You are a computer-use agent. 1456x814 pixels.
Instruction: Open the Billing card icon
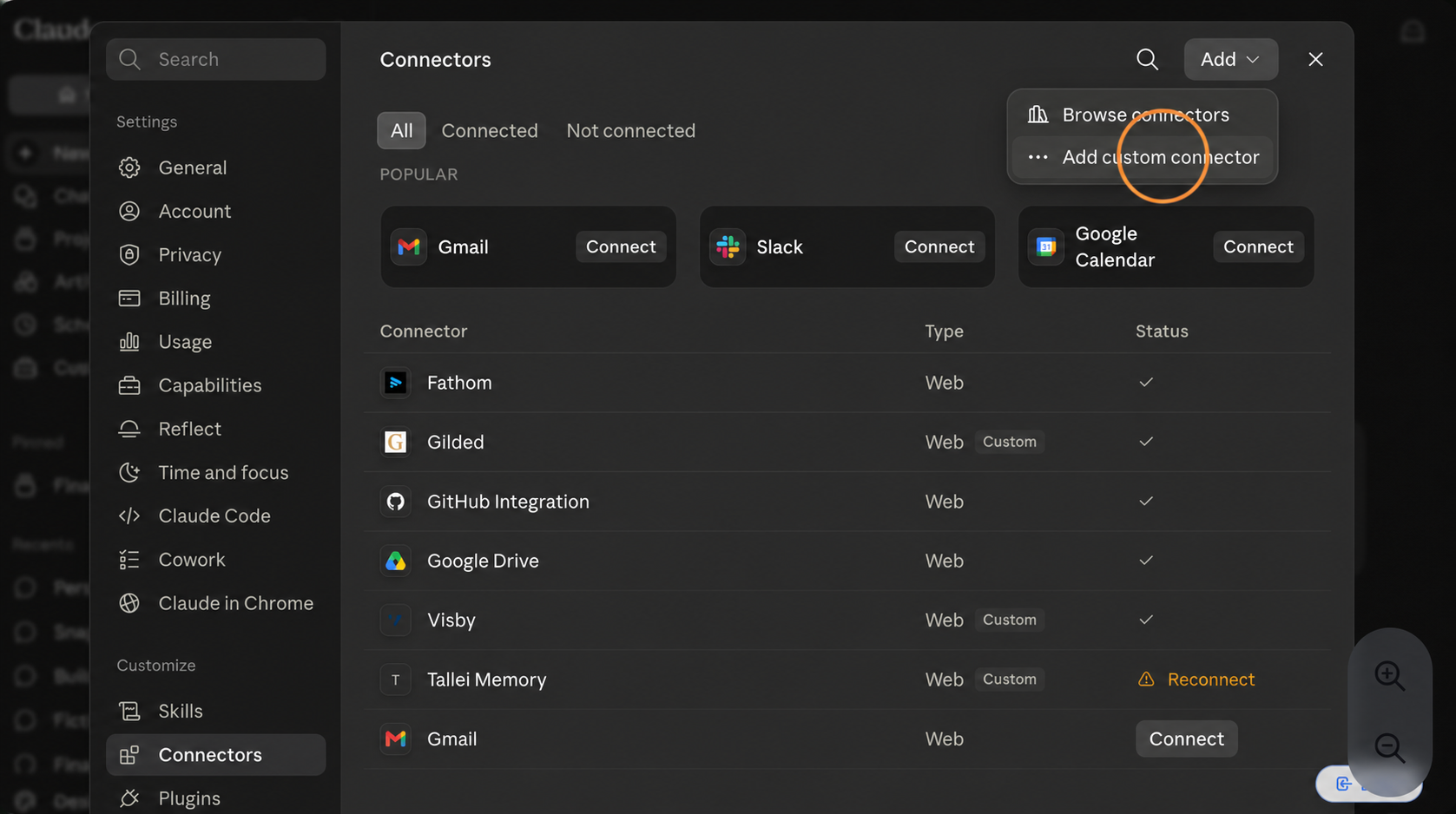[x=129, y=299]
